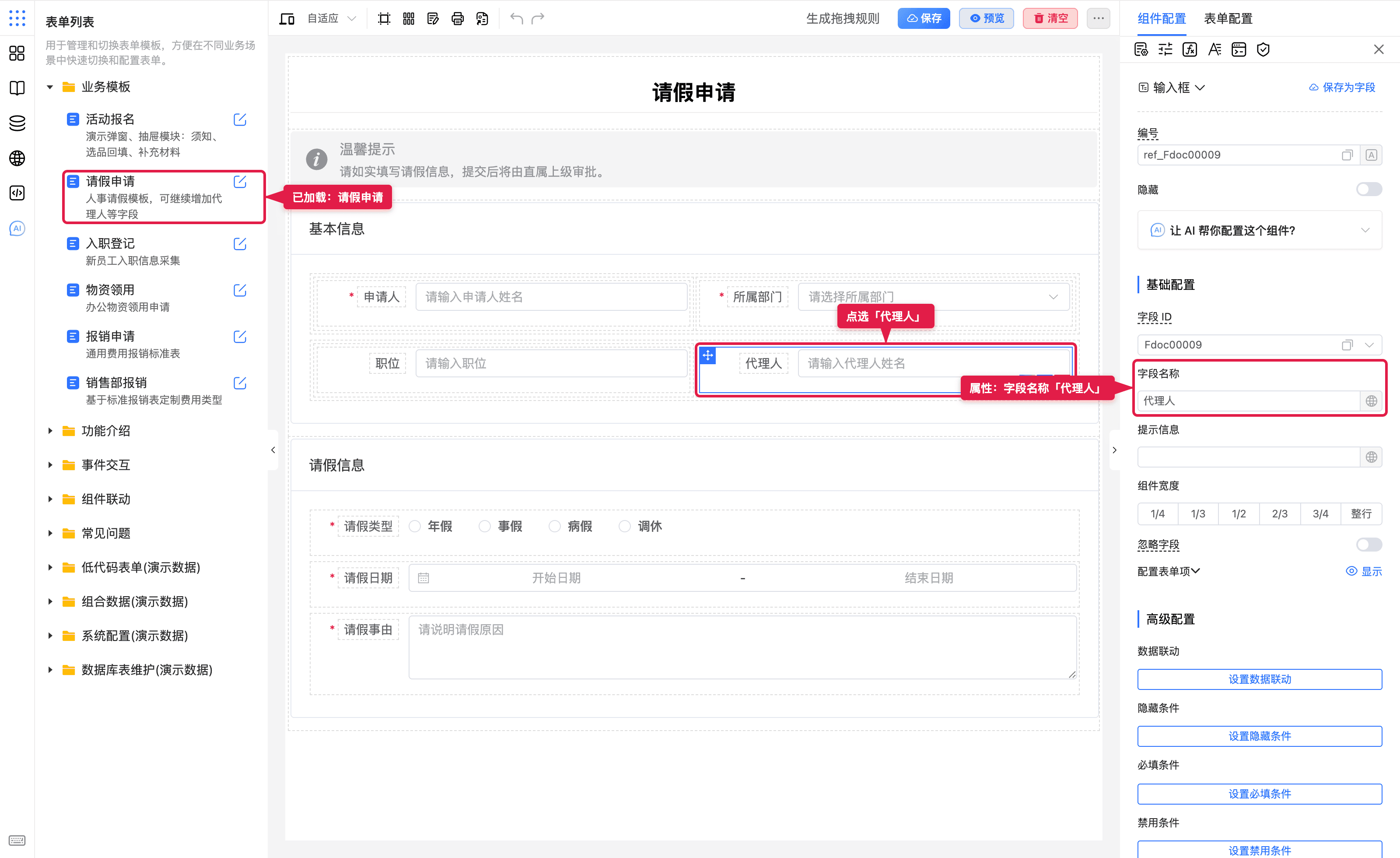Image resolution: width=1400 pixels, height=858 pixels.
Task: Click the 预览 button
Action: 987,19
